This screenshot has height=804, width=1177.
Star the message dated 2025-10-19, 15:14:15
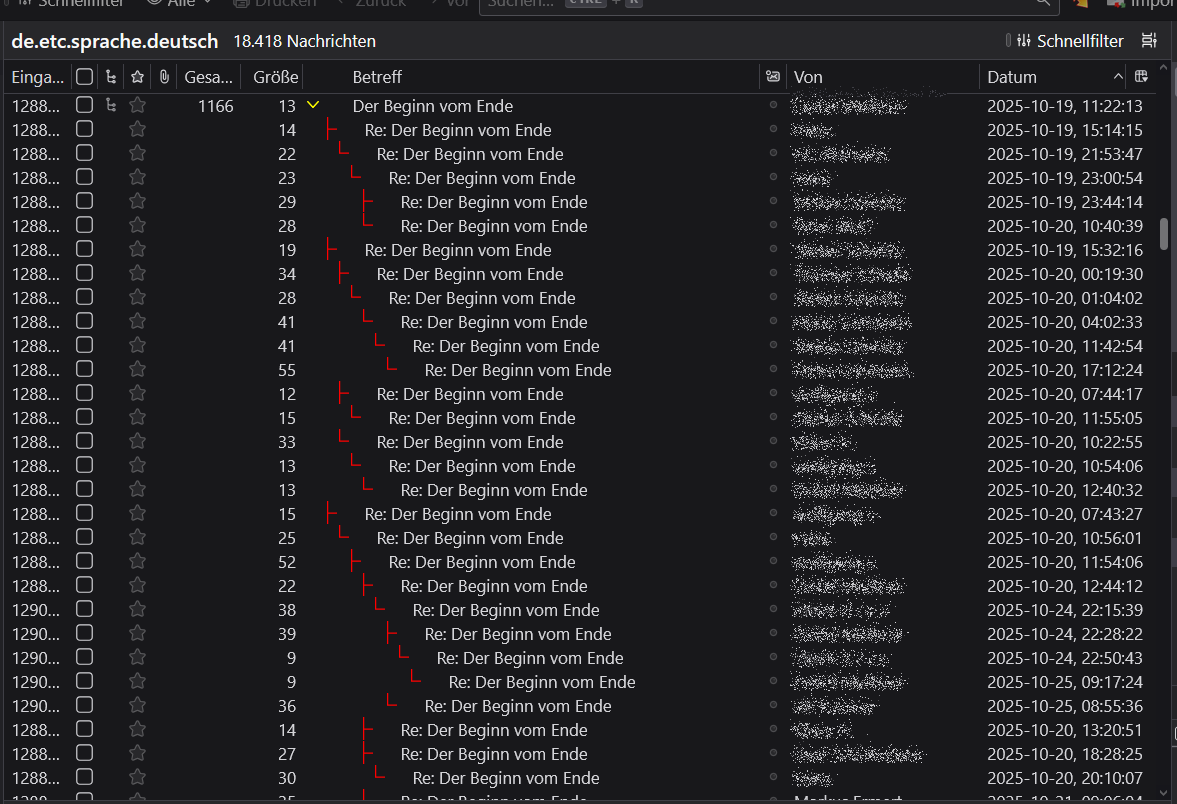click(137, 130)
